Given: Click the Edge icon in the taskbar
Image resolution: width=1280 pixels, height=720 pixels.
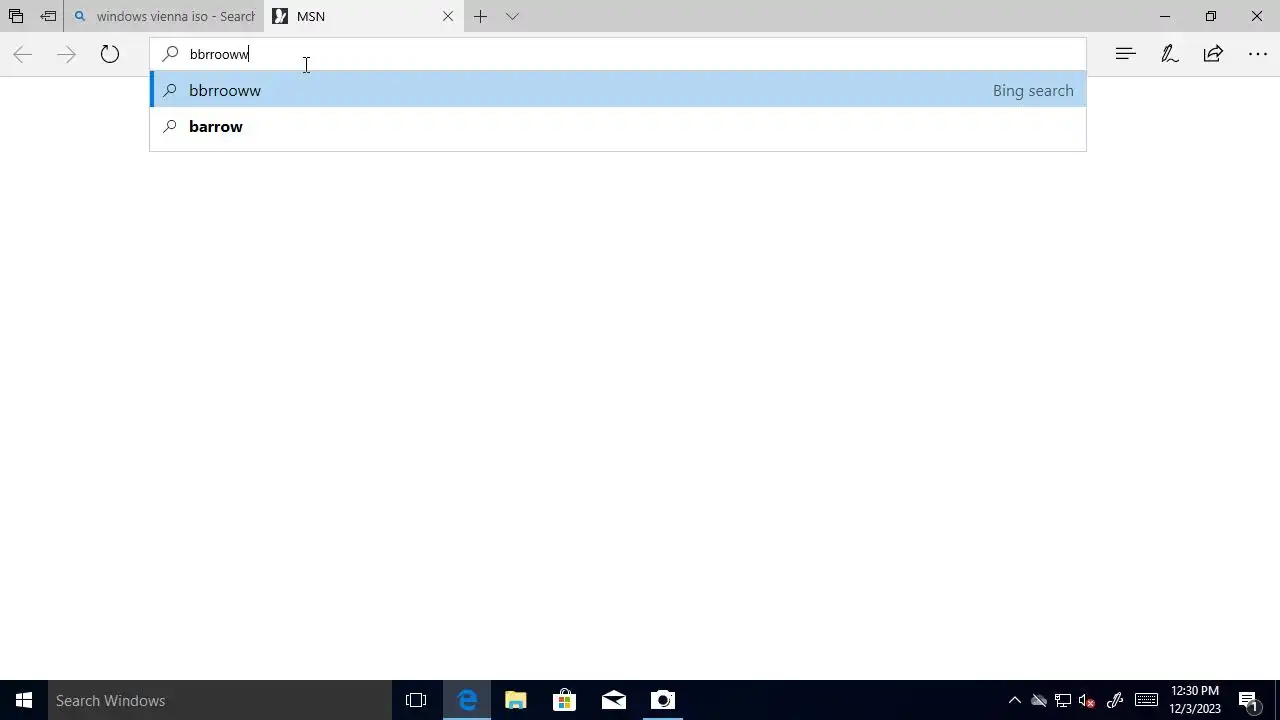Looking at the screenshot, I should tap(467, 700).
